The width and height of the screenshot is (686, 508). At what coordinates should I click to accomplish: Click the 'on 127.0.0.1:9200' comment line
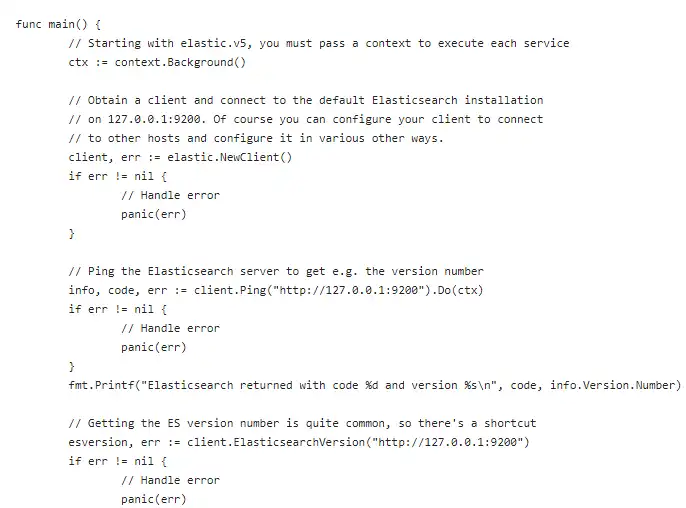[x=305, y=119]
